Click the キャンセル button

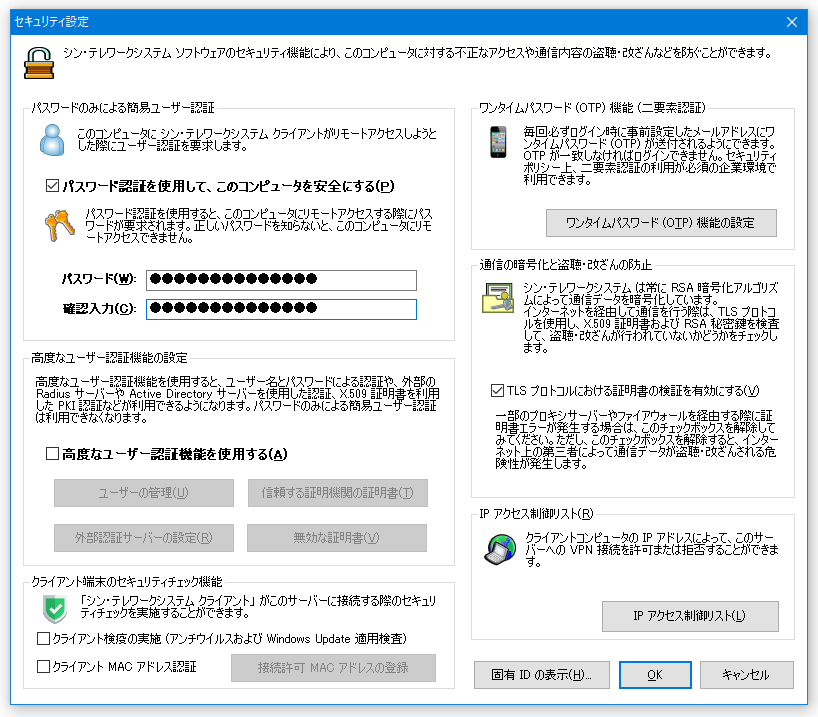pos(746,675)
